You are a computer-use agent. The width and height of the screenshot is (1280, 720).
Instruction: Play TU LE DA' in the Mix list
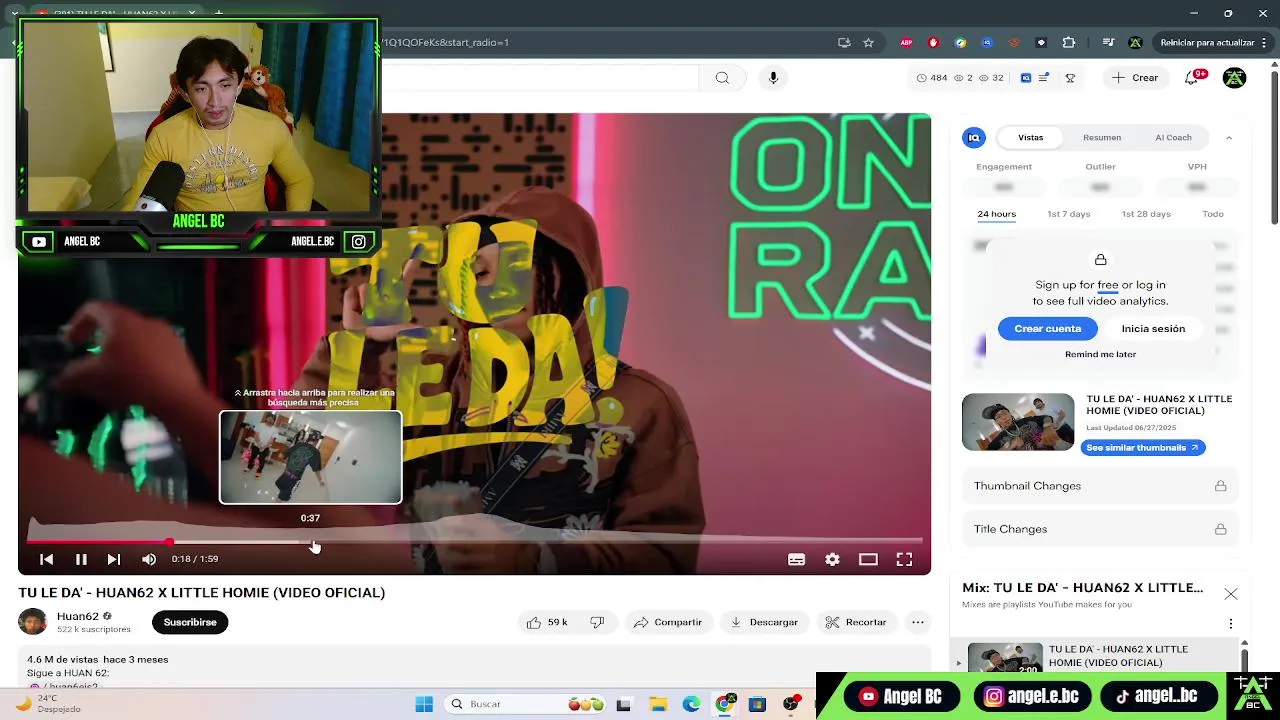1100,657
